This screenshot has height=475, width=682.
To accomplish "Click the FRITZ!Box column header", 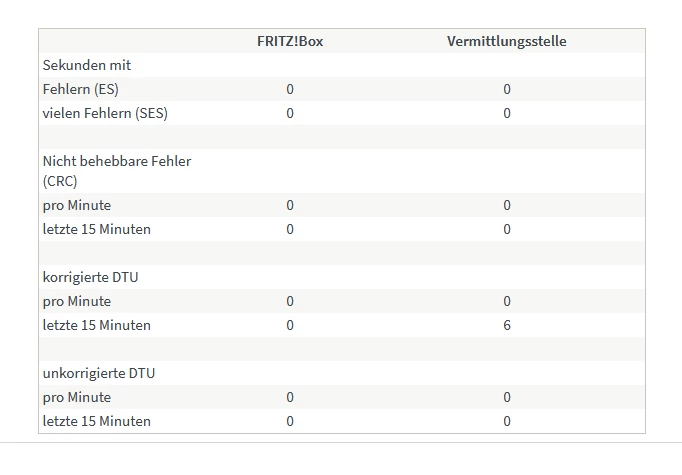I will [x=290, y=41].
